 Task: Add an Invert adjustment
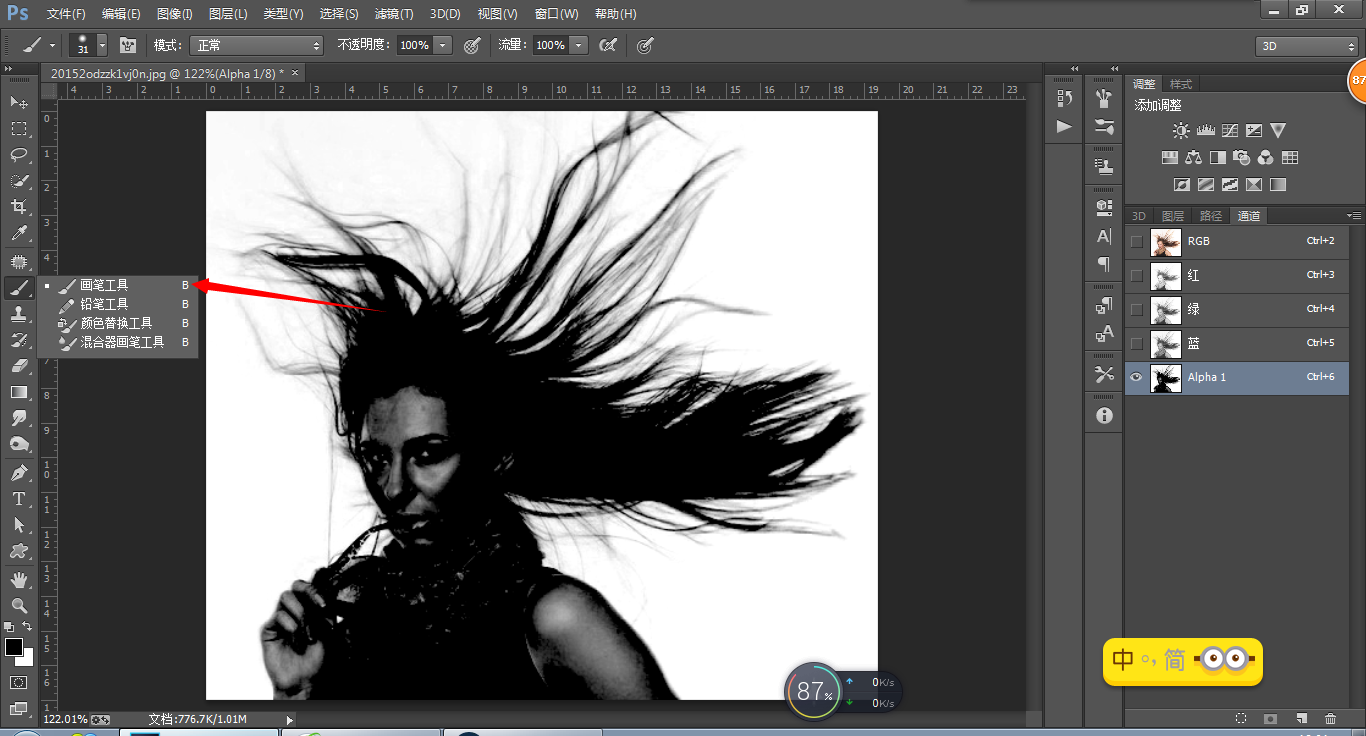[1181, 185]
